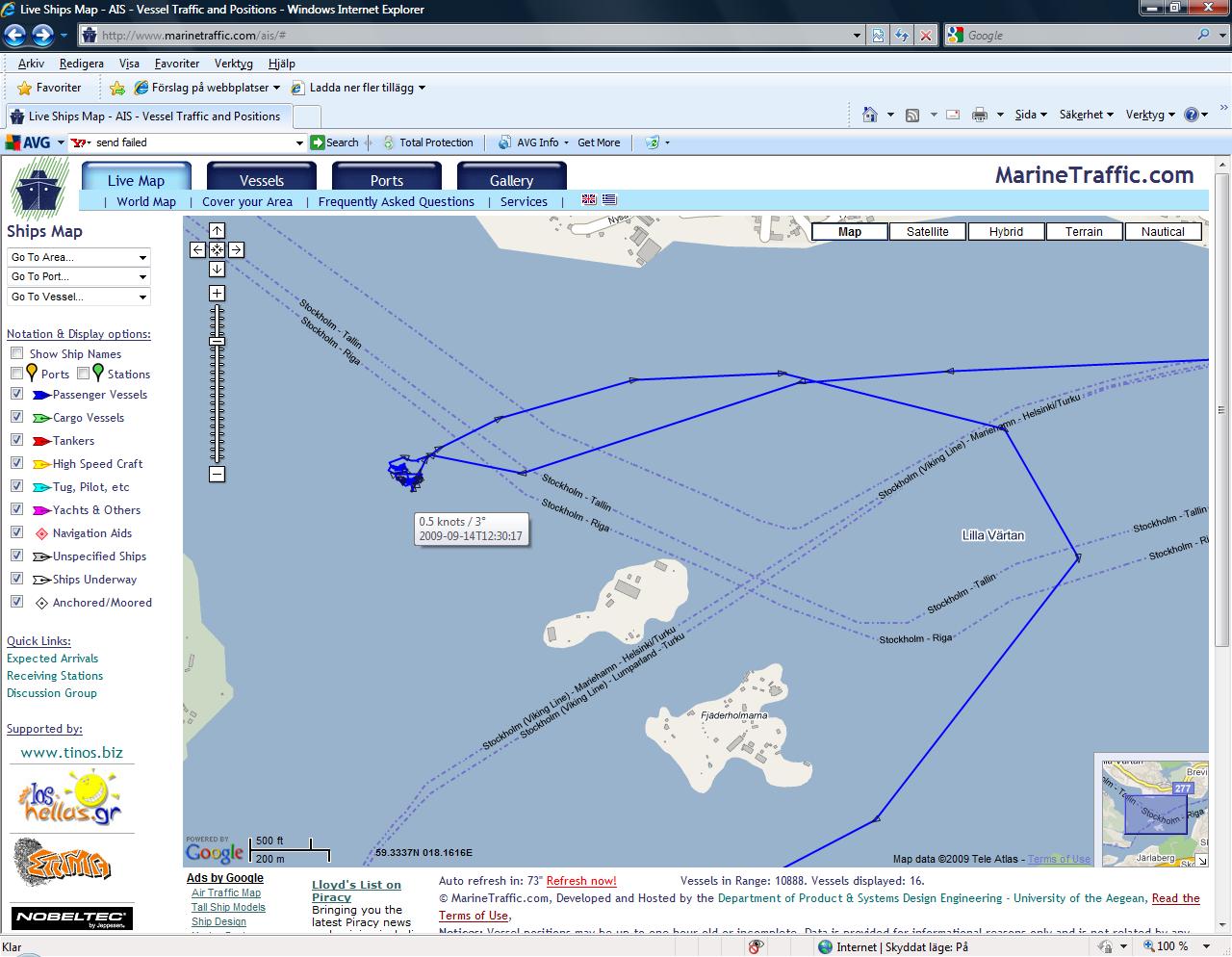Switch to the Vessels tab
1232x957 pixels.
pos(262,179)
